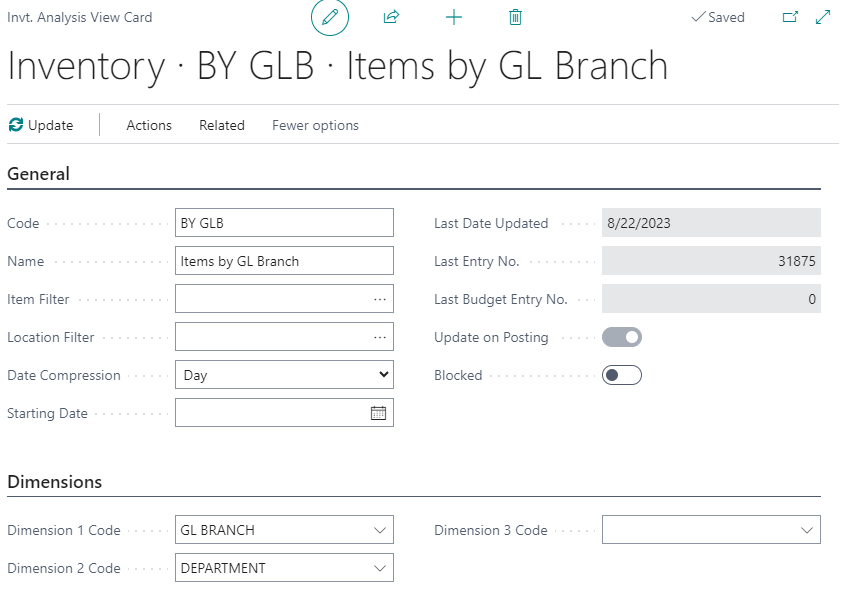
Task: Enable the Blocked toggle
Action: click(x=621, y=375)
